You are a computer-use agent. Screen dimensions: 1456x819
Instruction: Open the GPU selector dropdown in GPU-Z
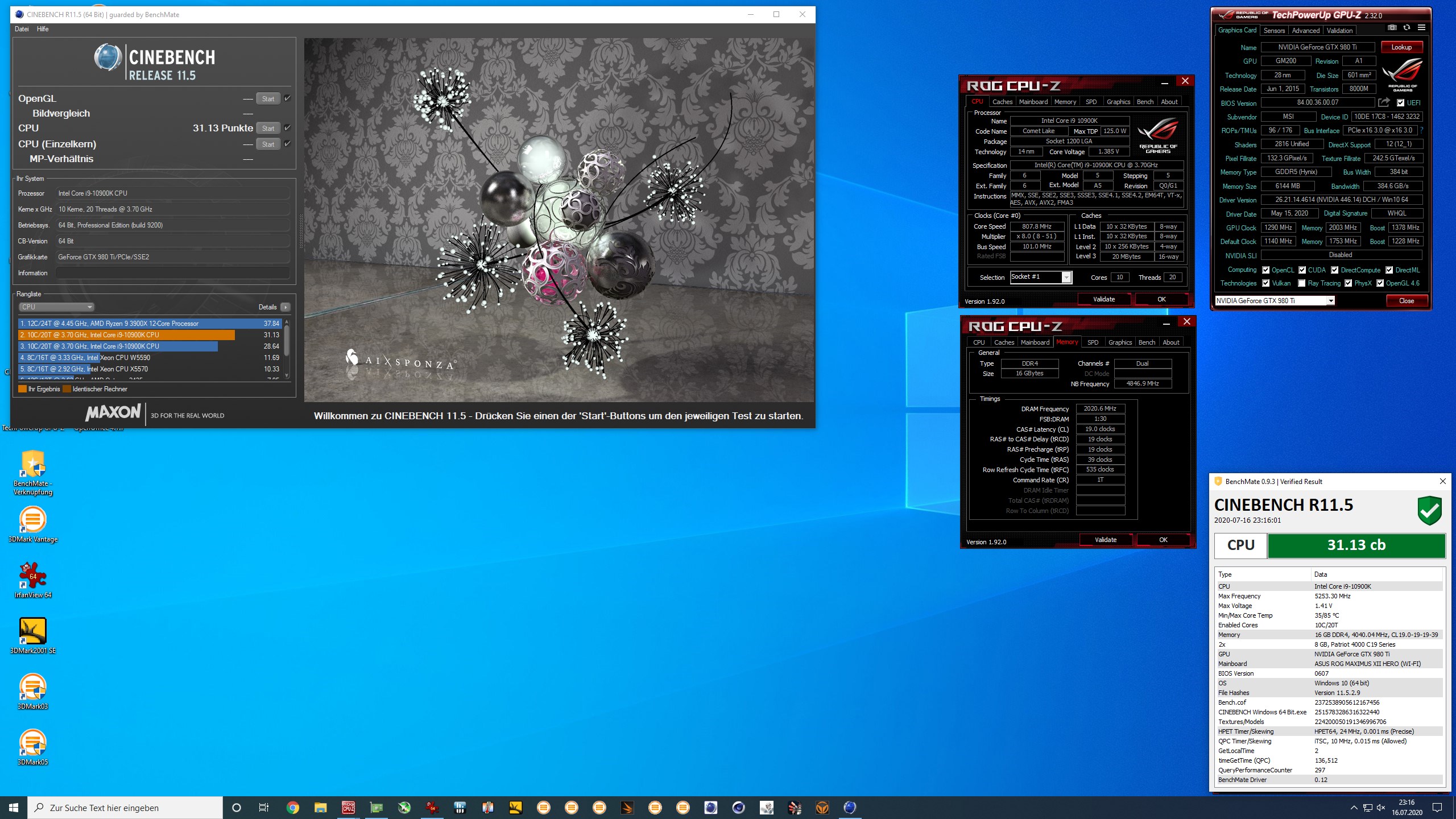(1275, 300)
